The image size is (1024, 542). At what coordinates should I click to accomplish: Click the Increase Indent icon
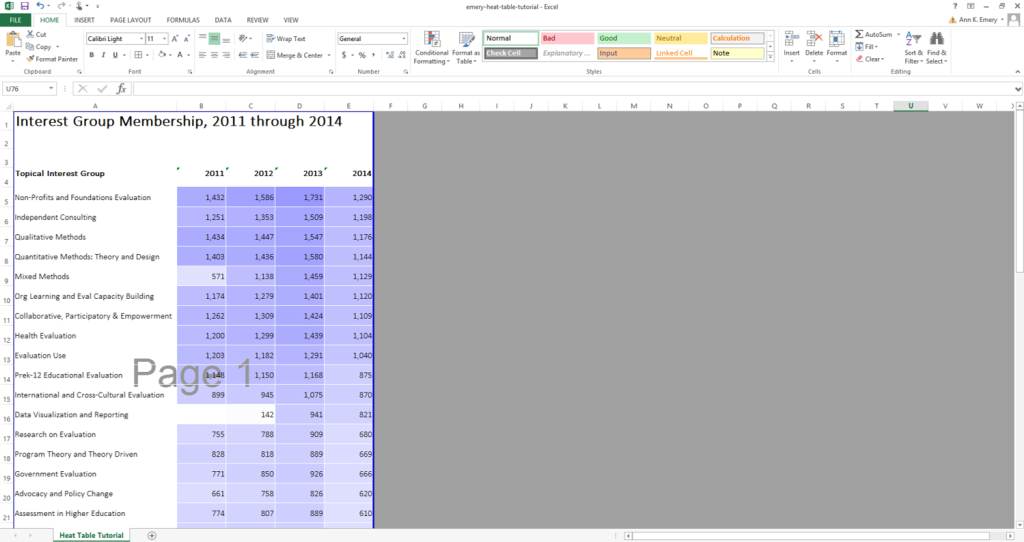point(254,56)
